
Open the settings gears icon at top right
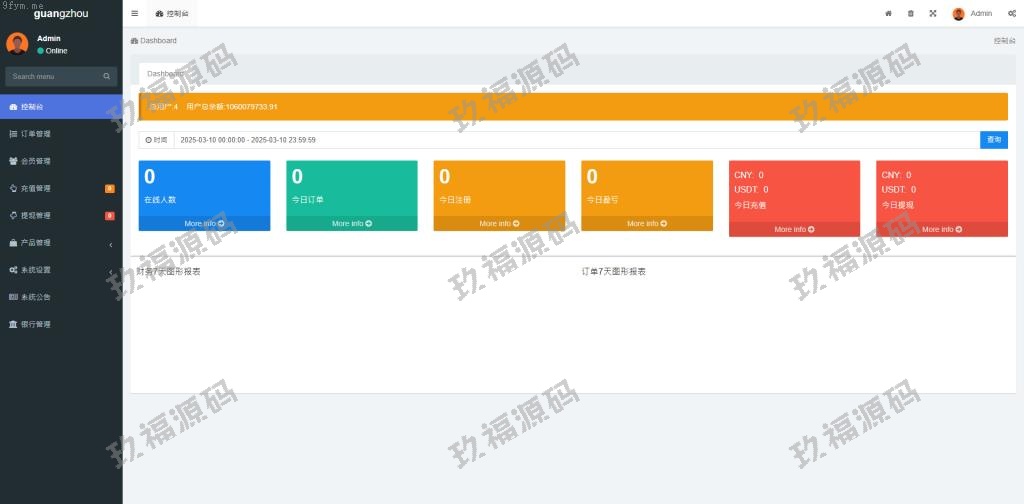(1012, 14)
